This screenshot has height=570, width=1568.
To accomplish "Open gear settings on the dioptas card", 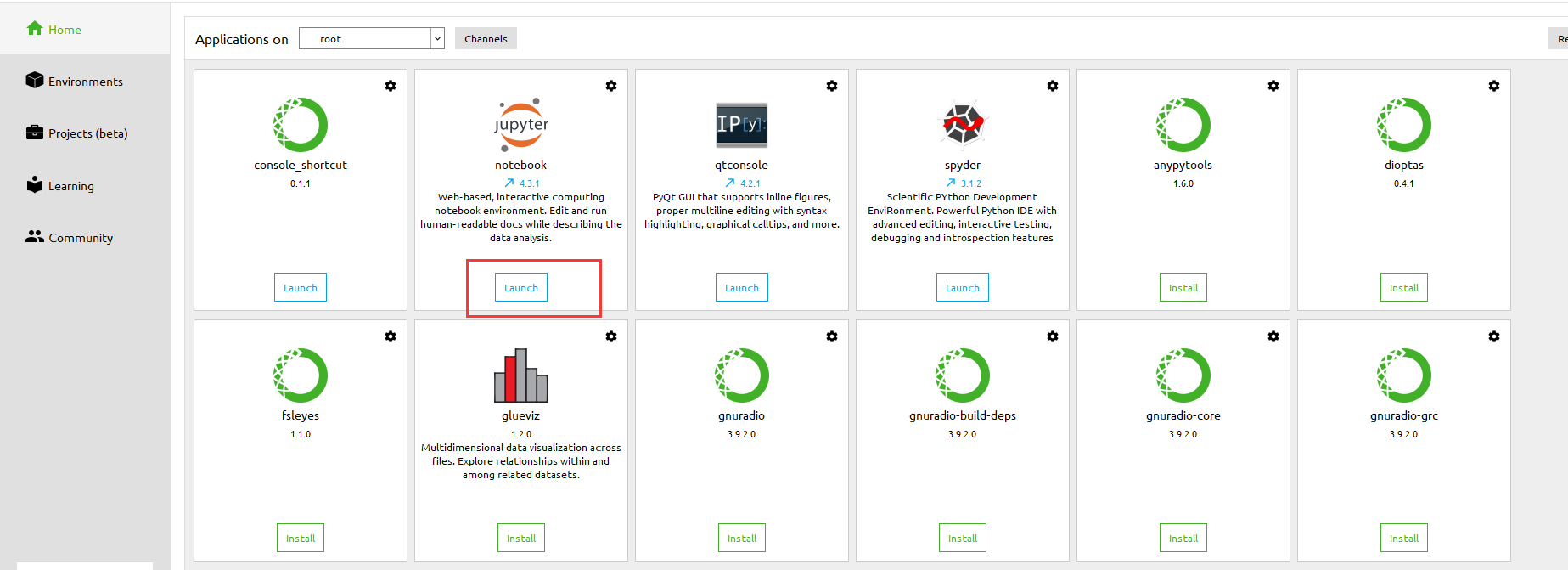I will (1494, 86).
